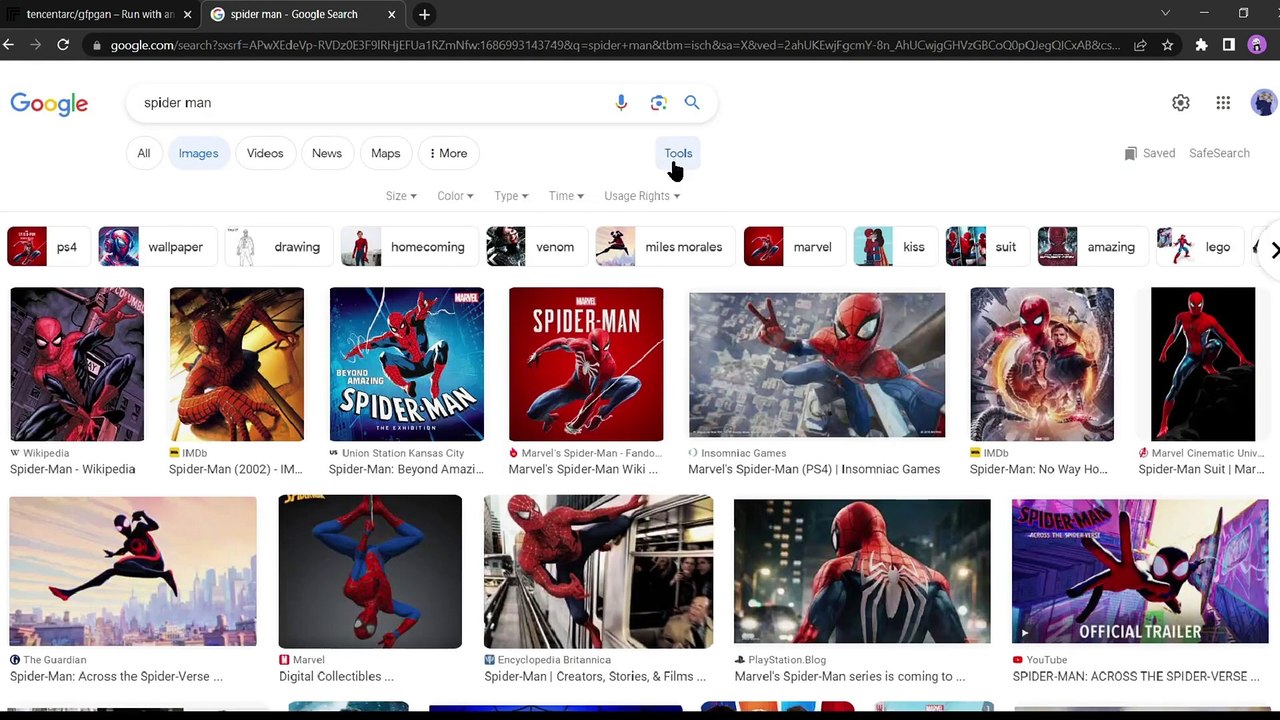Open the Size filter dropdown
1280x720 pixels.
coord(401,196)
